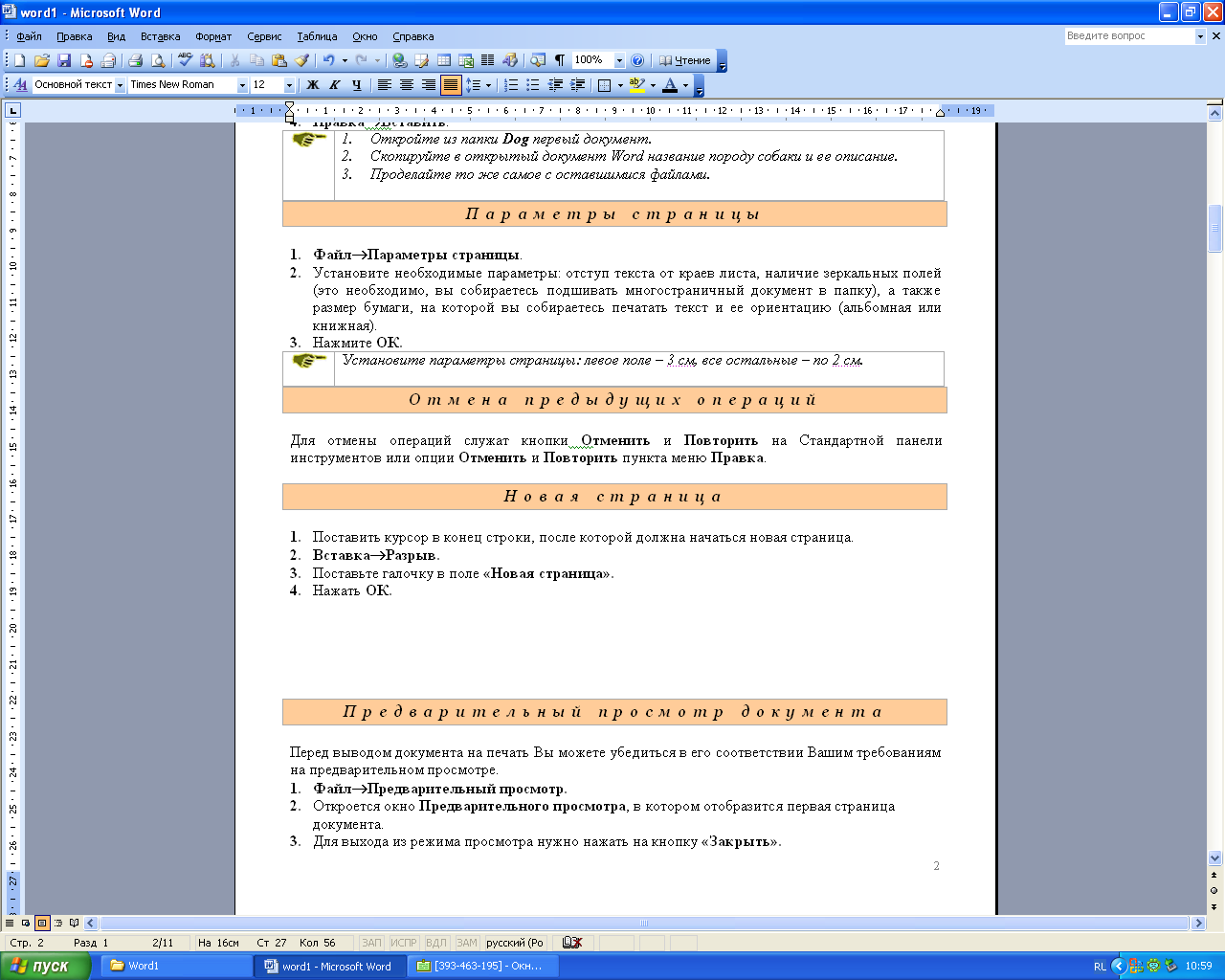Expand the line spacing dropdown arrow

pyautogui.click(x=488, y=85)
